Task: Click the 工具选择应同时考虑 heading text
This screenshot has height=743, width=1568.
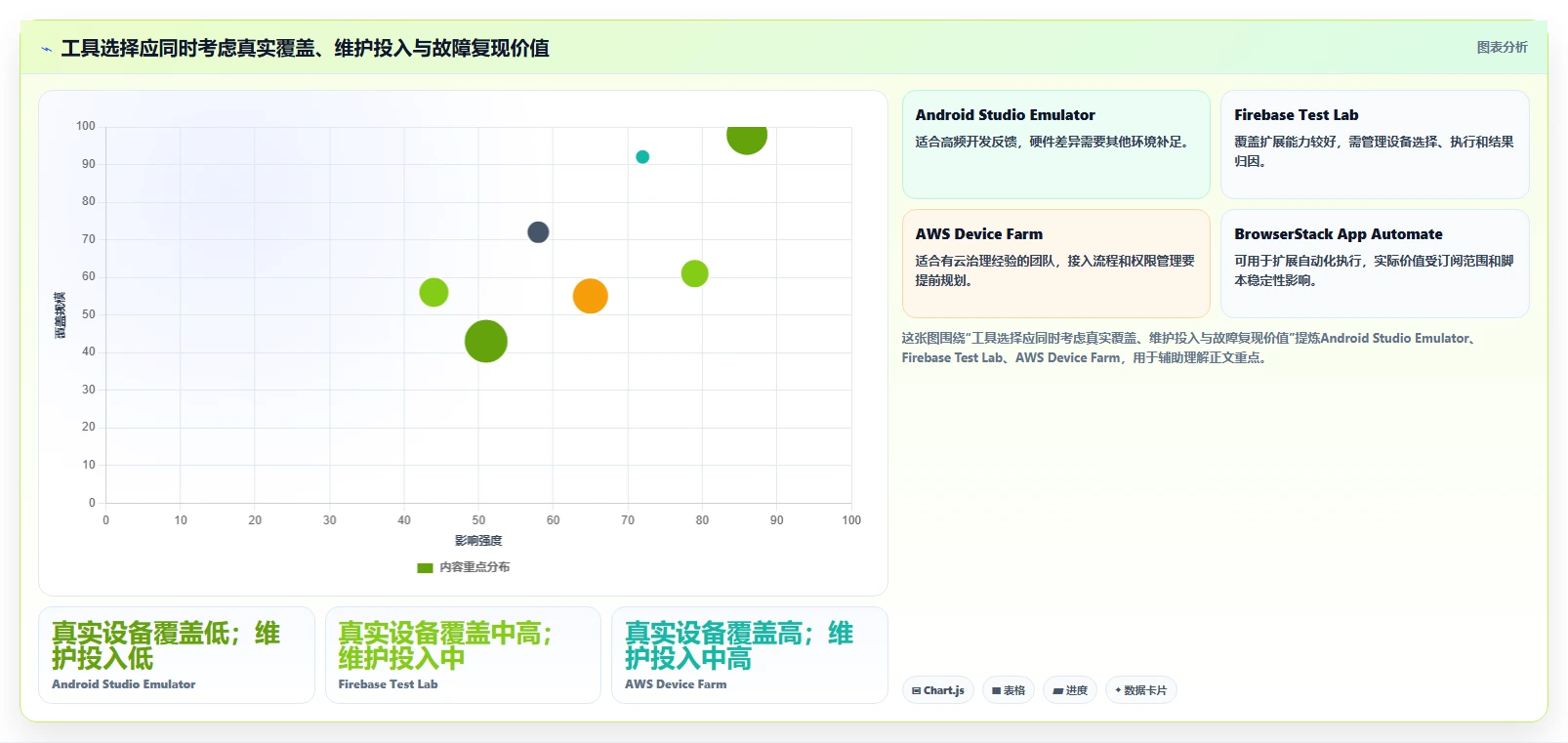Action: 305,48
